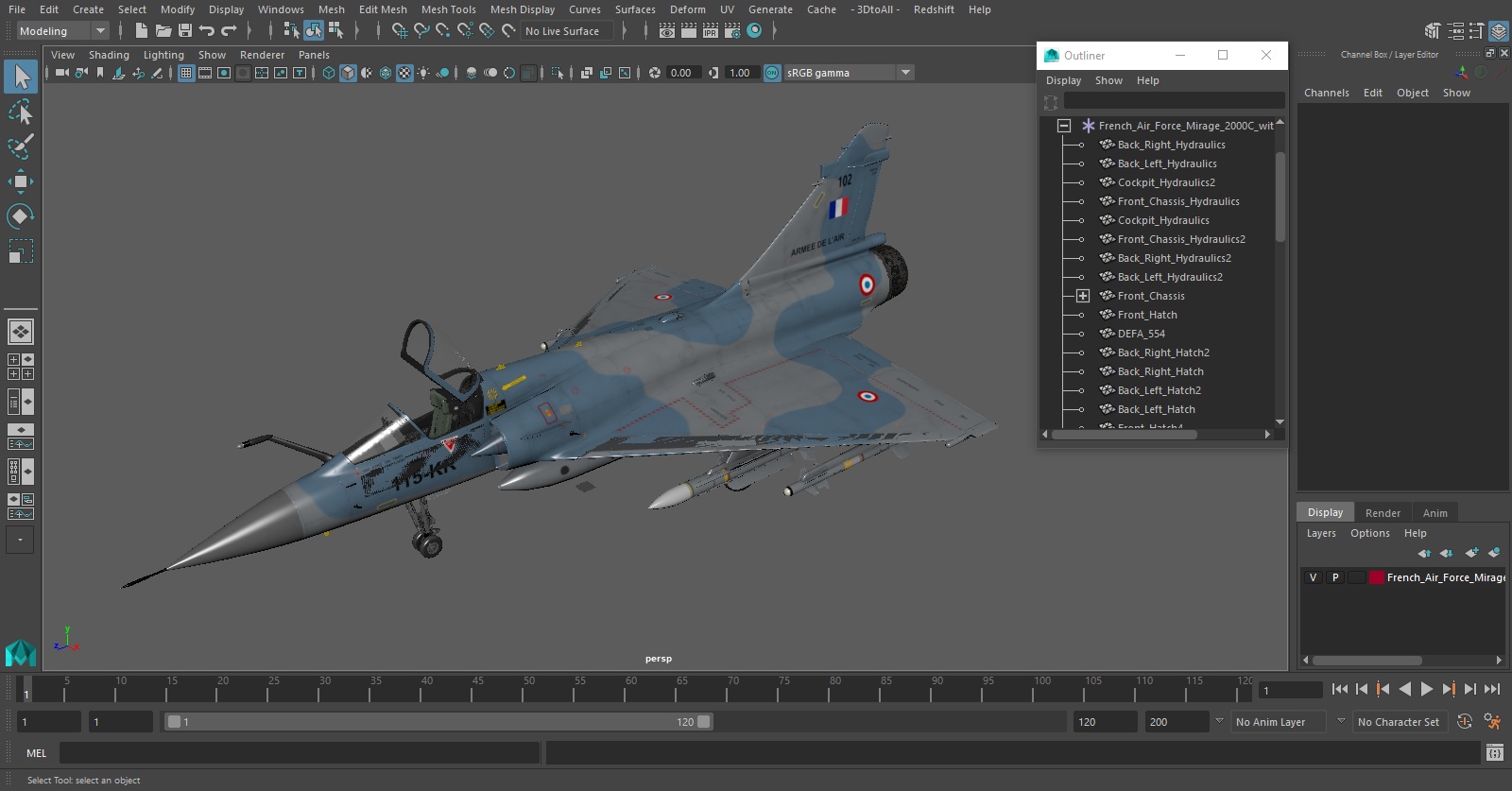Switch to the Render layer tab
This screenshot has height=791, width=1512.
(x=1383, y=513)
